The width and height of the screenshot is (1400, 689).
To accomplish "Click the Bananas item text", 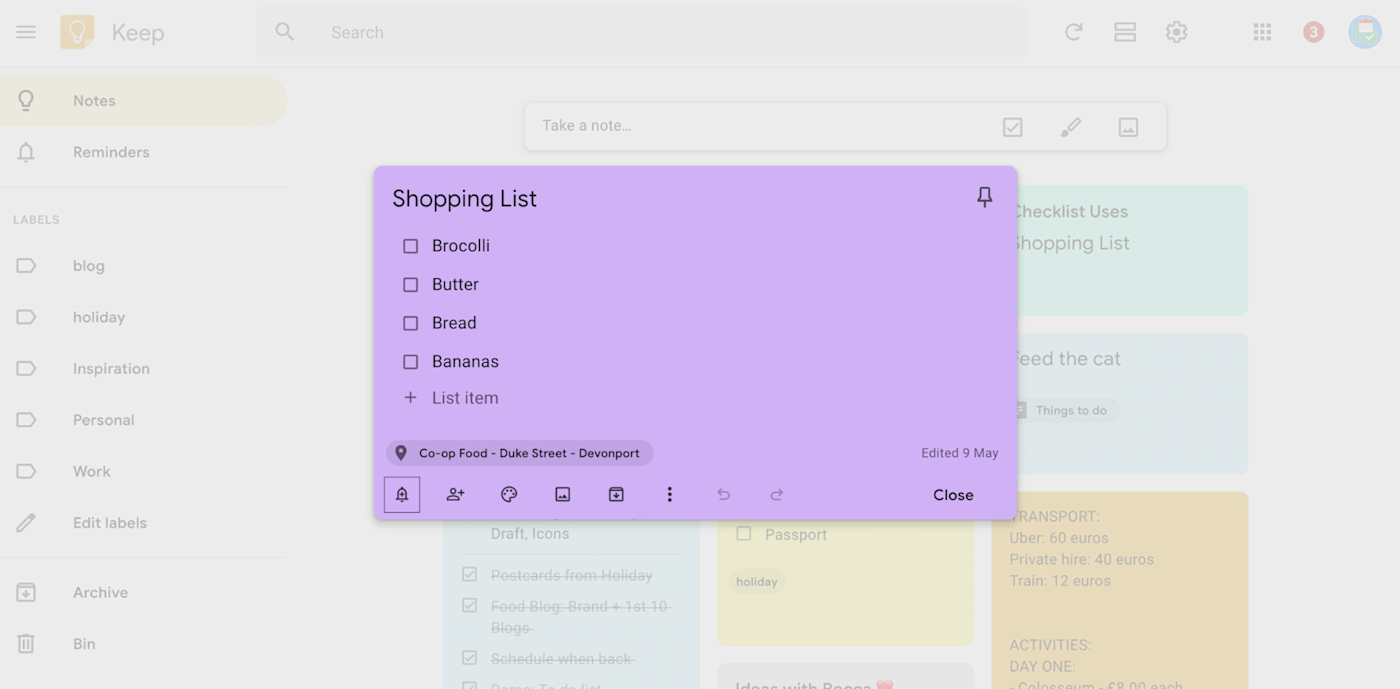I will pos(465,362).
